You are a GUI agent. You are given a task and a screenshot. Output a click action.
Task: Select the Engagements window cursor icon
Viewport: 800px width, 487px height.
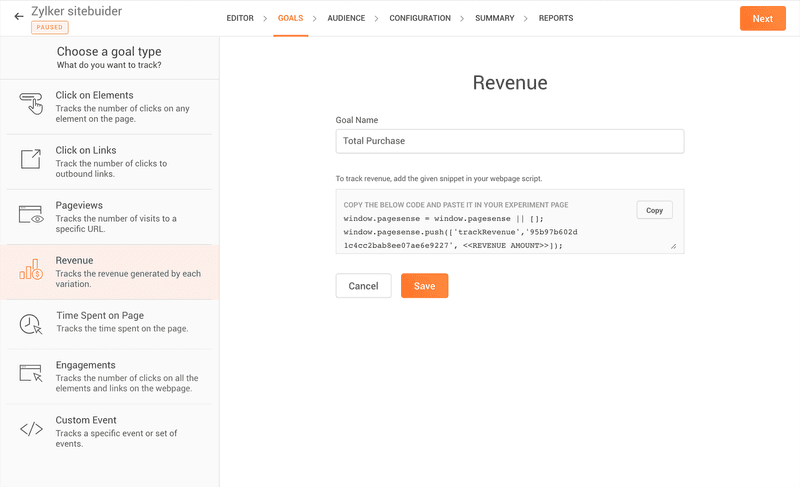coord(32,374)
